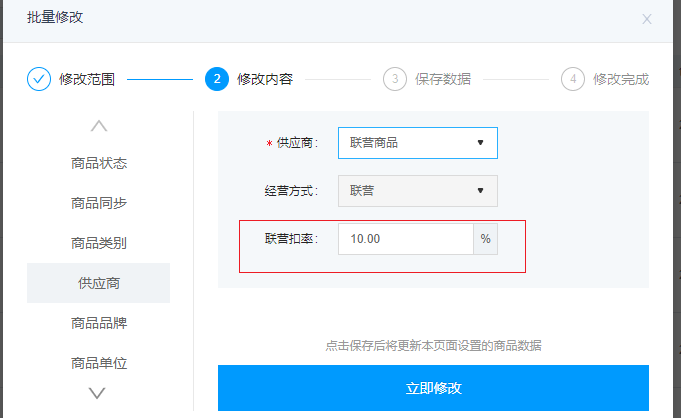The image size is (681, 418).
Task: Select 供应商 in the left menu
Action: 99,283
